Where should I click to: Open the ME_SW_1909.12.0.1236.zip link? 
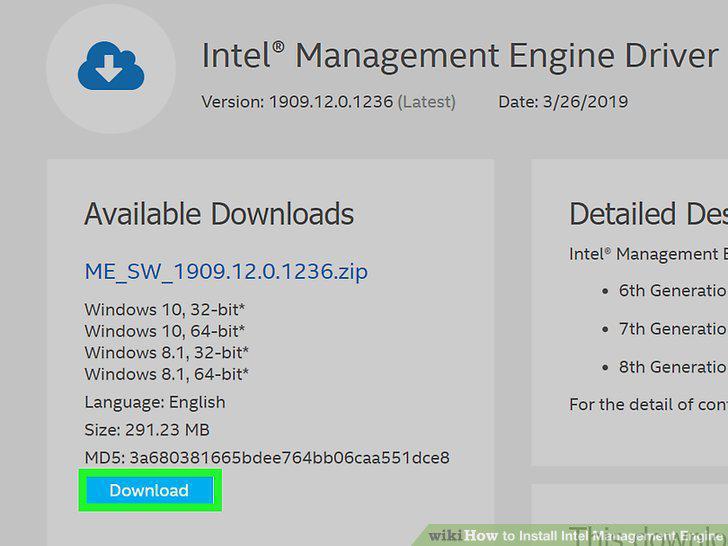pos(226,271)
